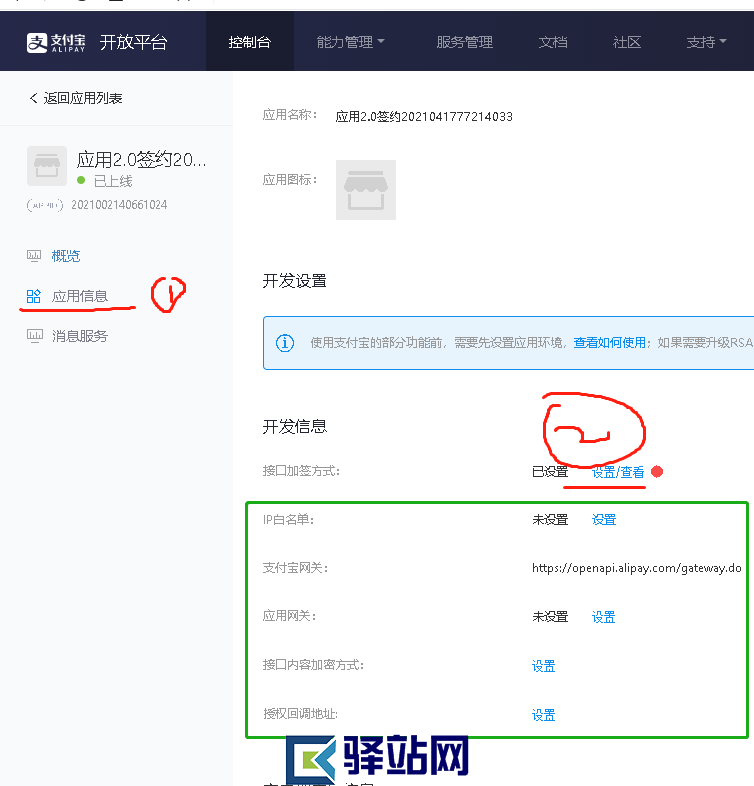Click the 接口内容加密方式 label

coord(313,665)
